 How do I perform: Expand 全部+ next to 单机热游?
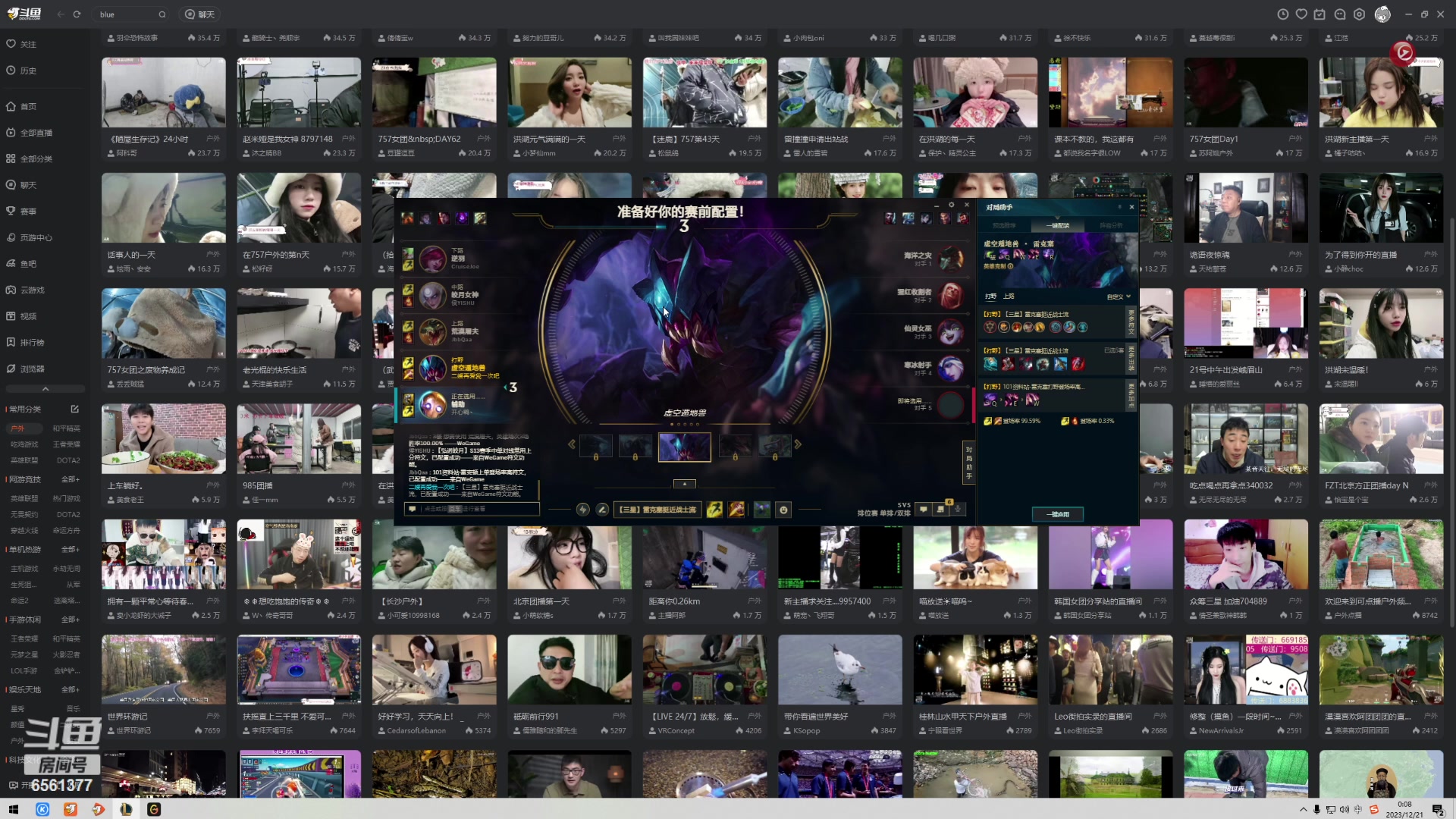click(71, 549)
